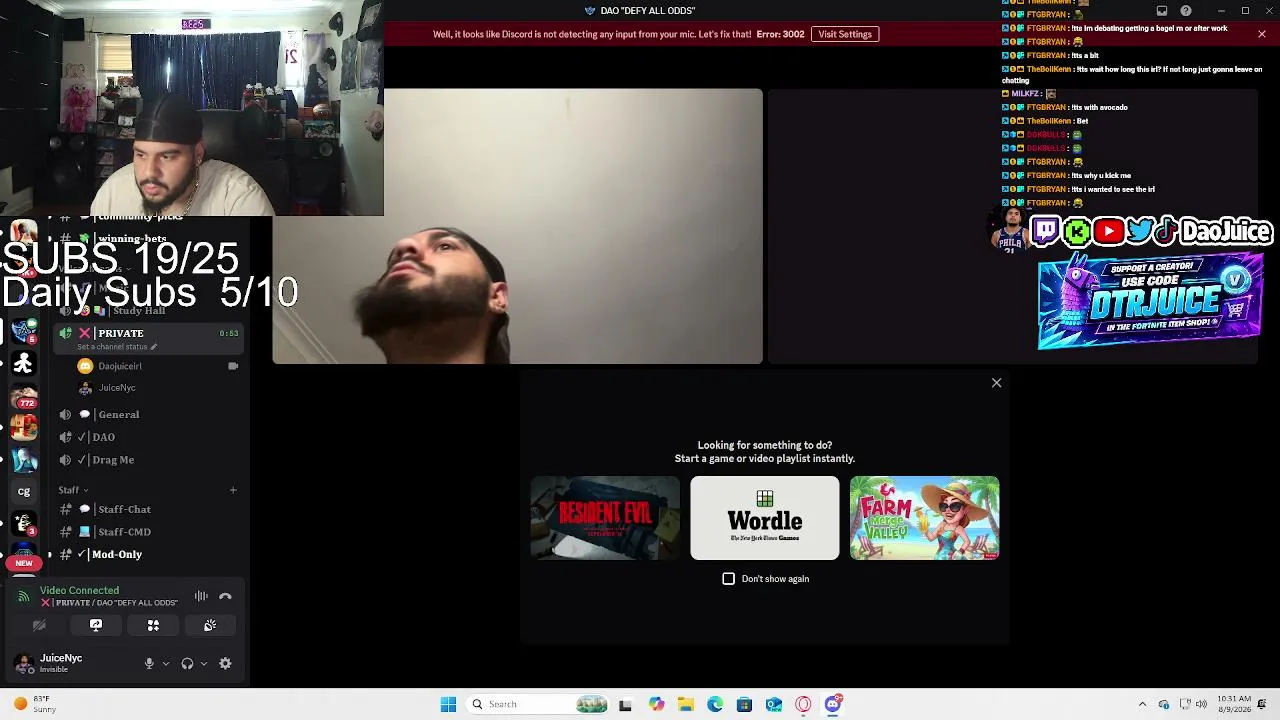Viewport: 1280px width, 720px height.
Task: Deafen with the headphones icon
Action: tap(187, 663)
